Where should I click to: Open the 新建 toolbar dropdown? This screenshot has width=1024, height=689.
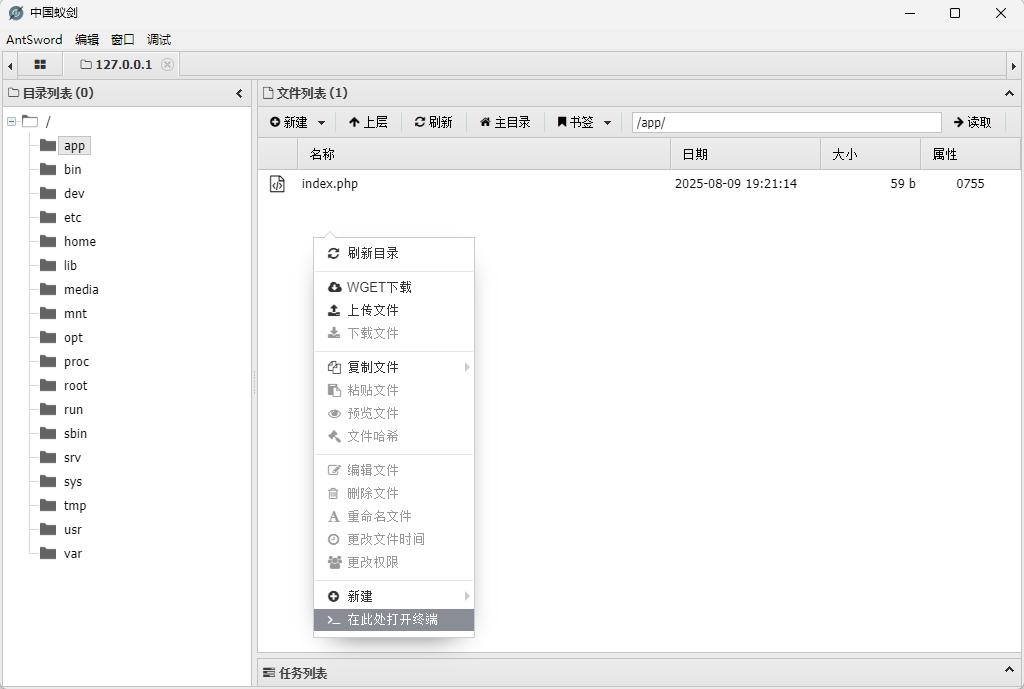tap(298, 122)
